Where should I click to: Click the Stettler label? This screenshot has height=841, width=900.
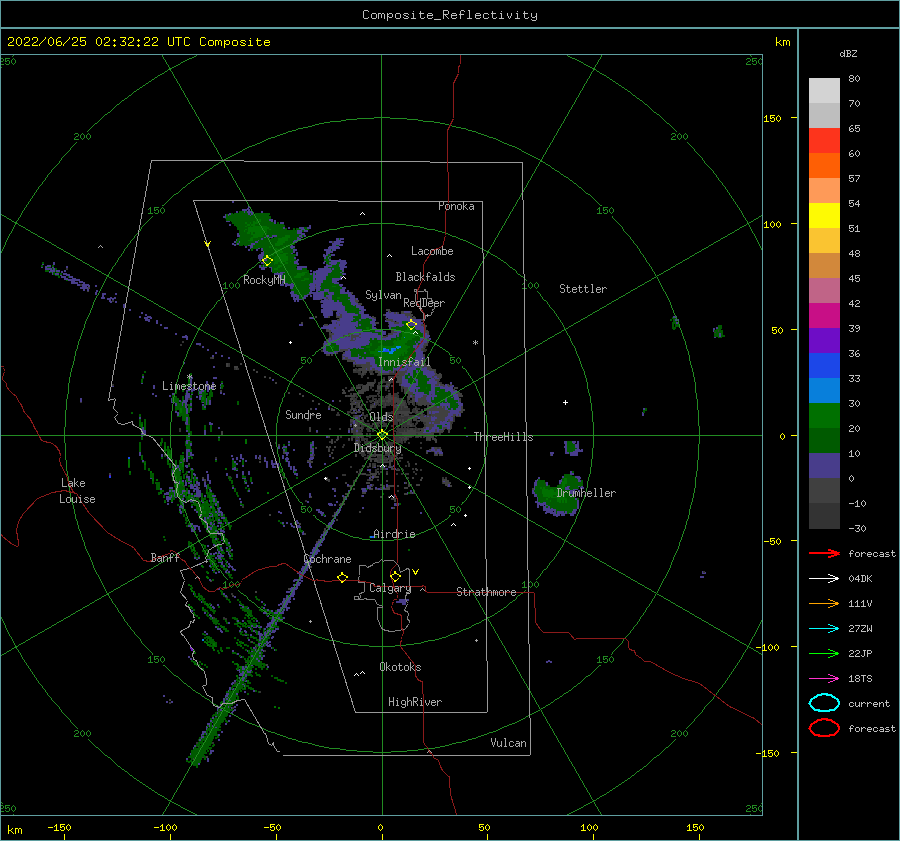tap(583, 289)
